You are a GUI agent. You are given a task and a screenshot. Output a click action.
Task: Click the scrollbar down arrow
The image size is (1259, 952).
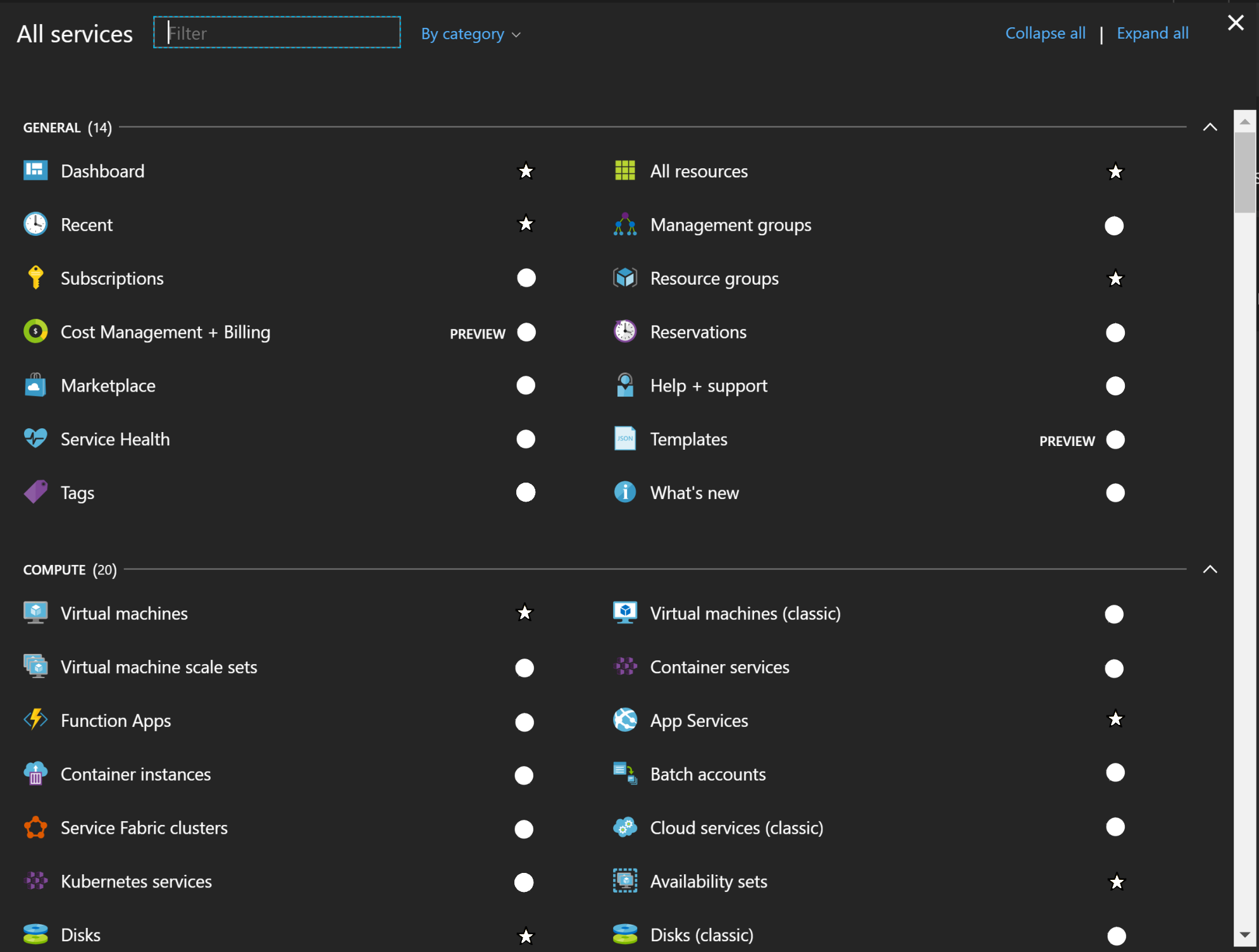click(x=1244, y=934)
